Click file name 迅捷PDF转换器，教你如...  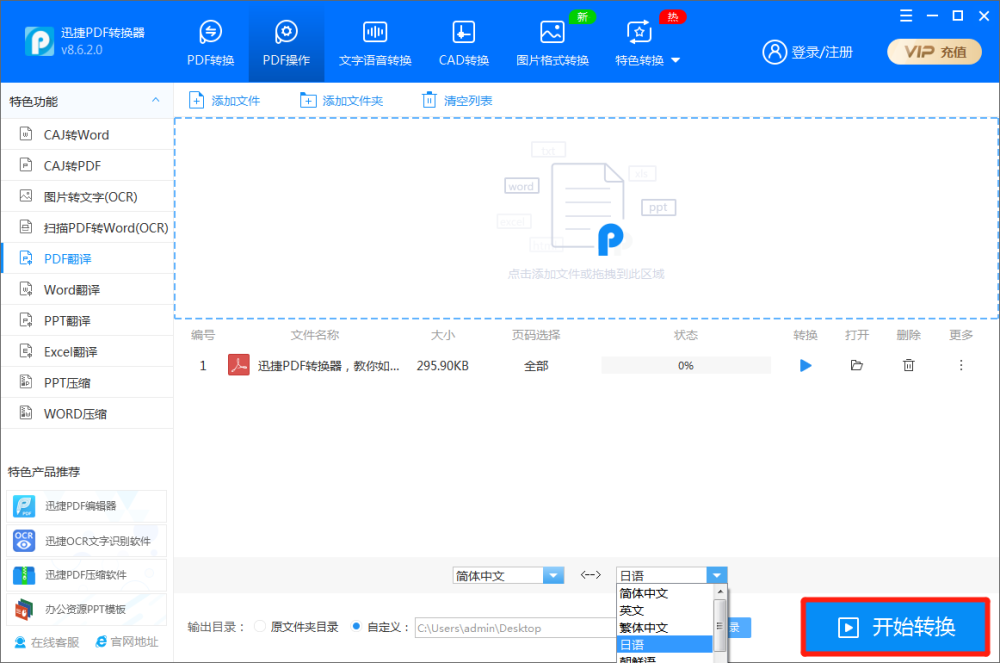[328, 366]
